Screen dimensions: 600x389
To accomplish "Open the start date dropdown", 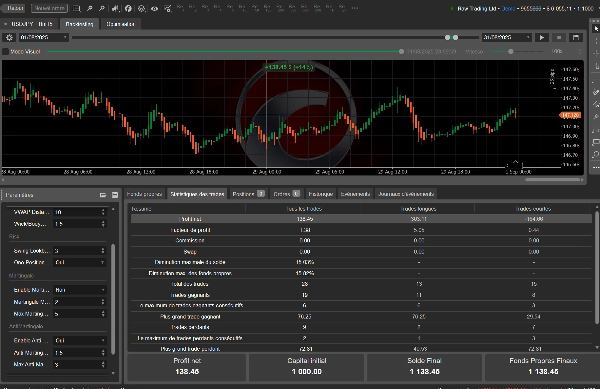I will point(44,37).
